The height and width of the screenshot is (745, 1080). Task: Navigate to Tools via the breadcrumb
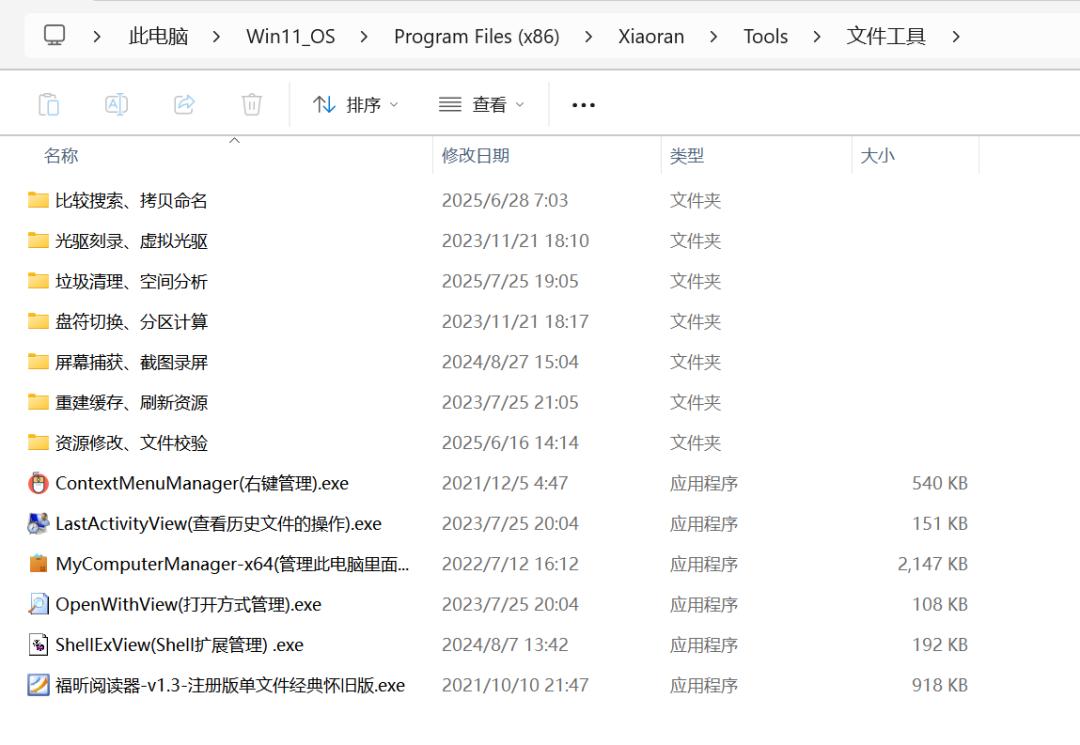click(765, 36)
